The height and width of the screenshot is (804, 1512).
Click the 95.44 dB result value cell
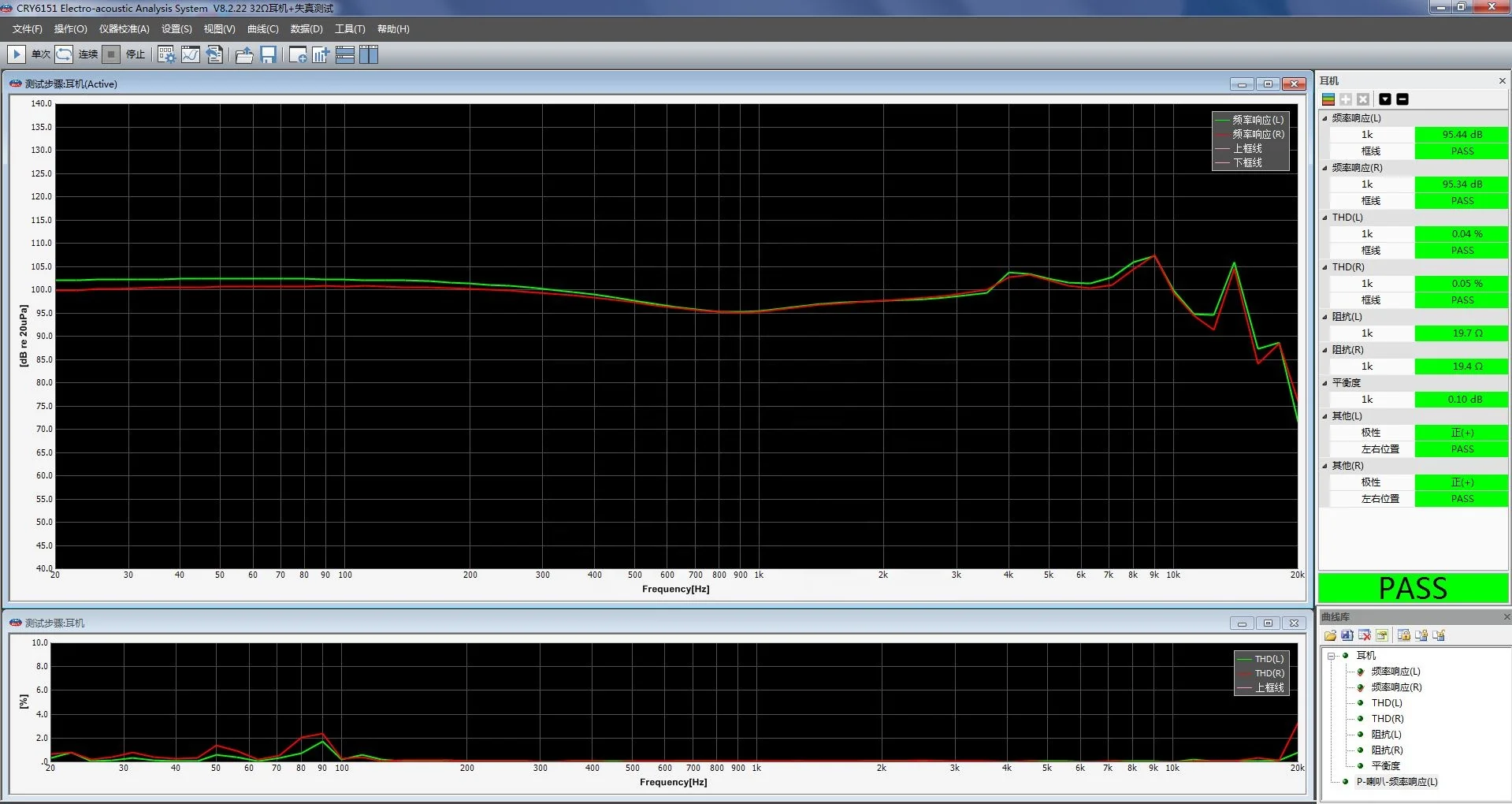point(1462,135)
